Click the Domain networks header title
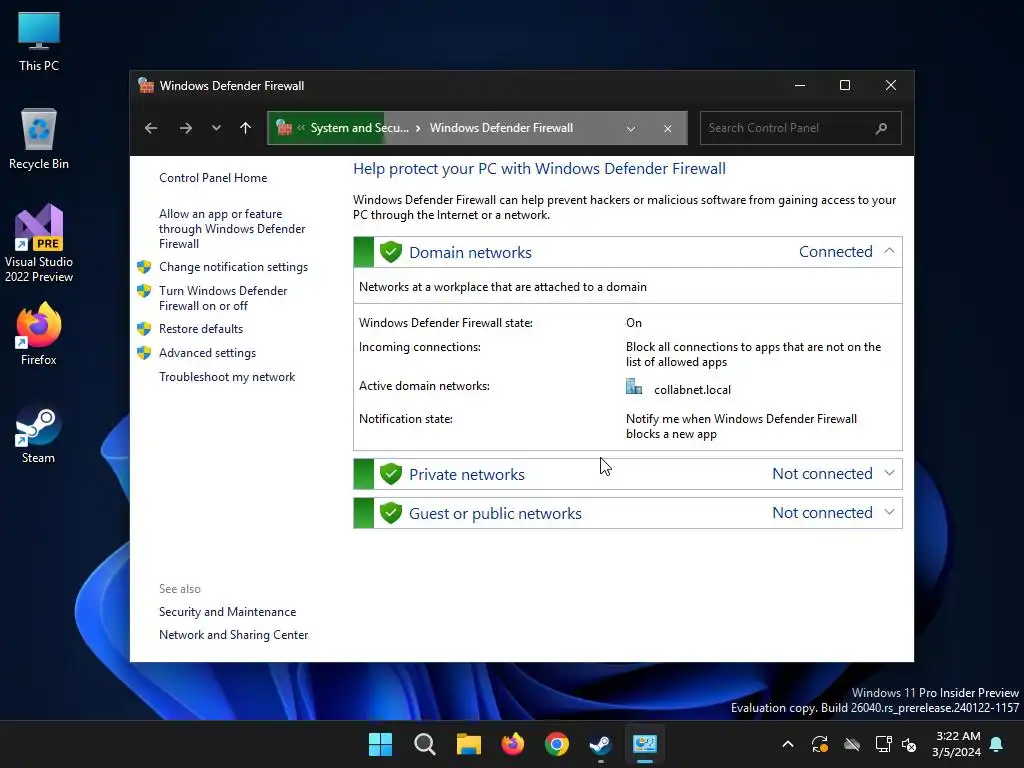 pos(470,253)
